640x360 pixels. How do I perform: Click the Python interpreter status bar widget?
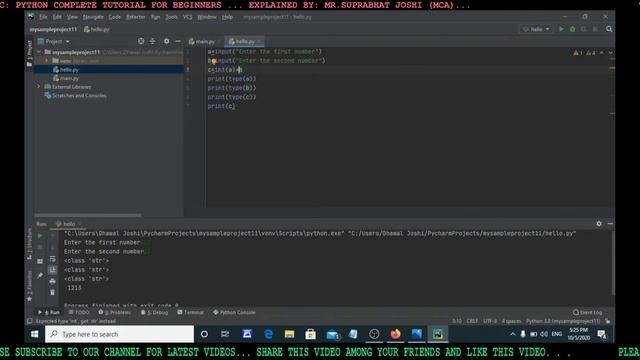point(563,321)
